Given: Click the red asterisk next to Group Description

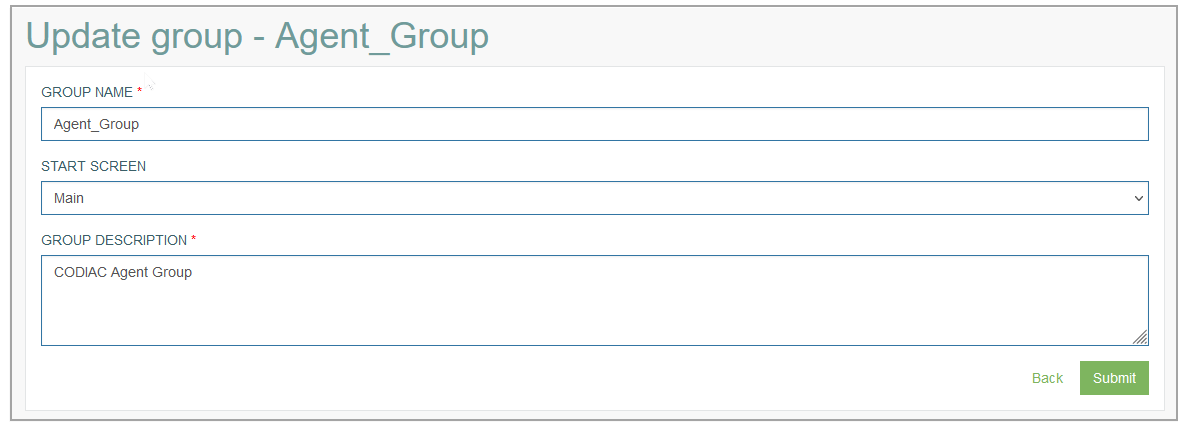Looking at the screenshot, I should (194, 239).
